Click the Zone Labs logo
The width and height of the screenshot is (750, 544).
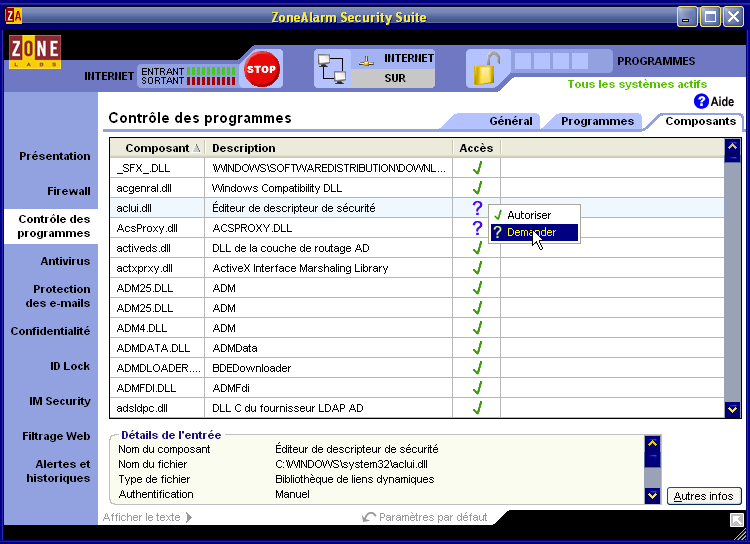tap(35, 52)
